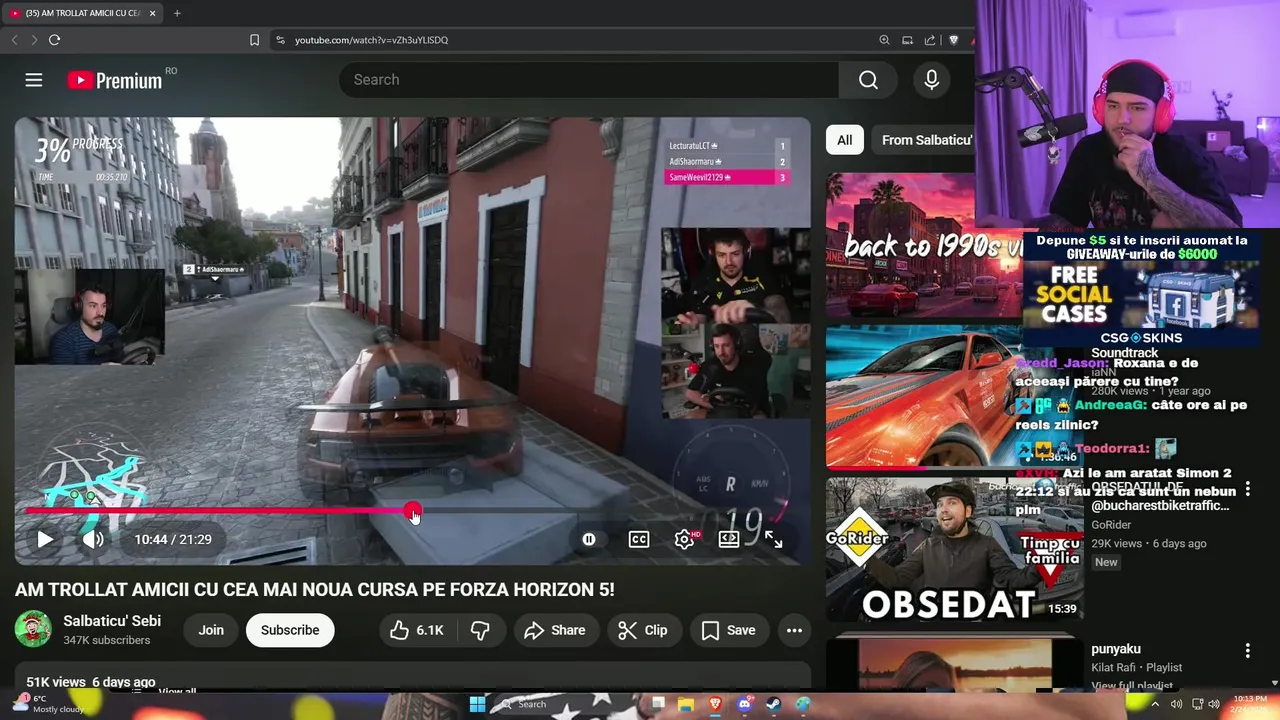
Task: Select the All filter chip
Action: 845,140
